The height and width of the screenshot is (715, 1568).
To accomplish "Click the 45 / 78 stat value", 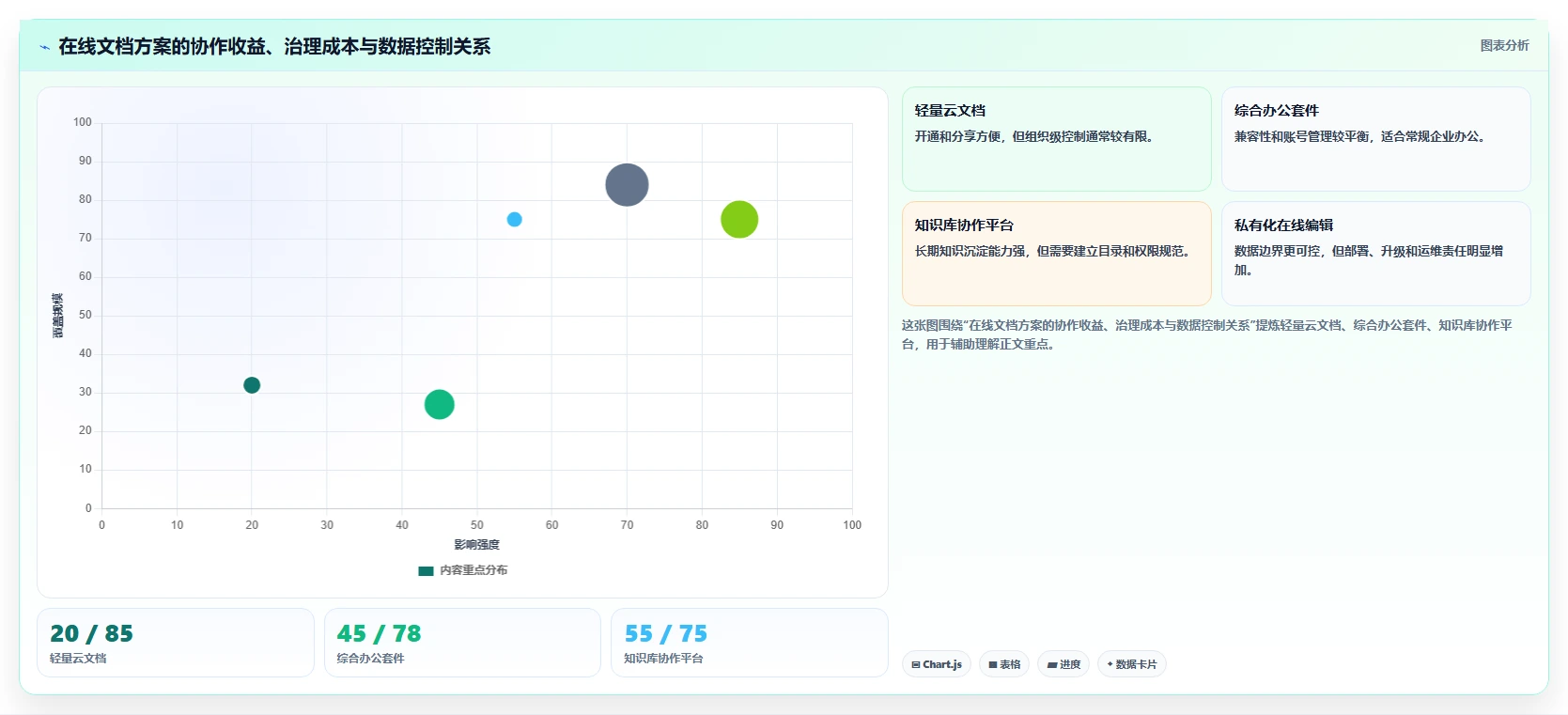I will (x=379, y=634).
